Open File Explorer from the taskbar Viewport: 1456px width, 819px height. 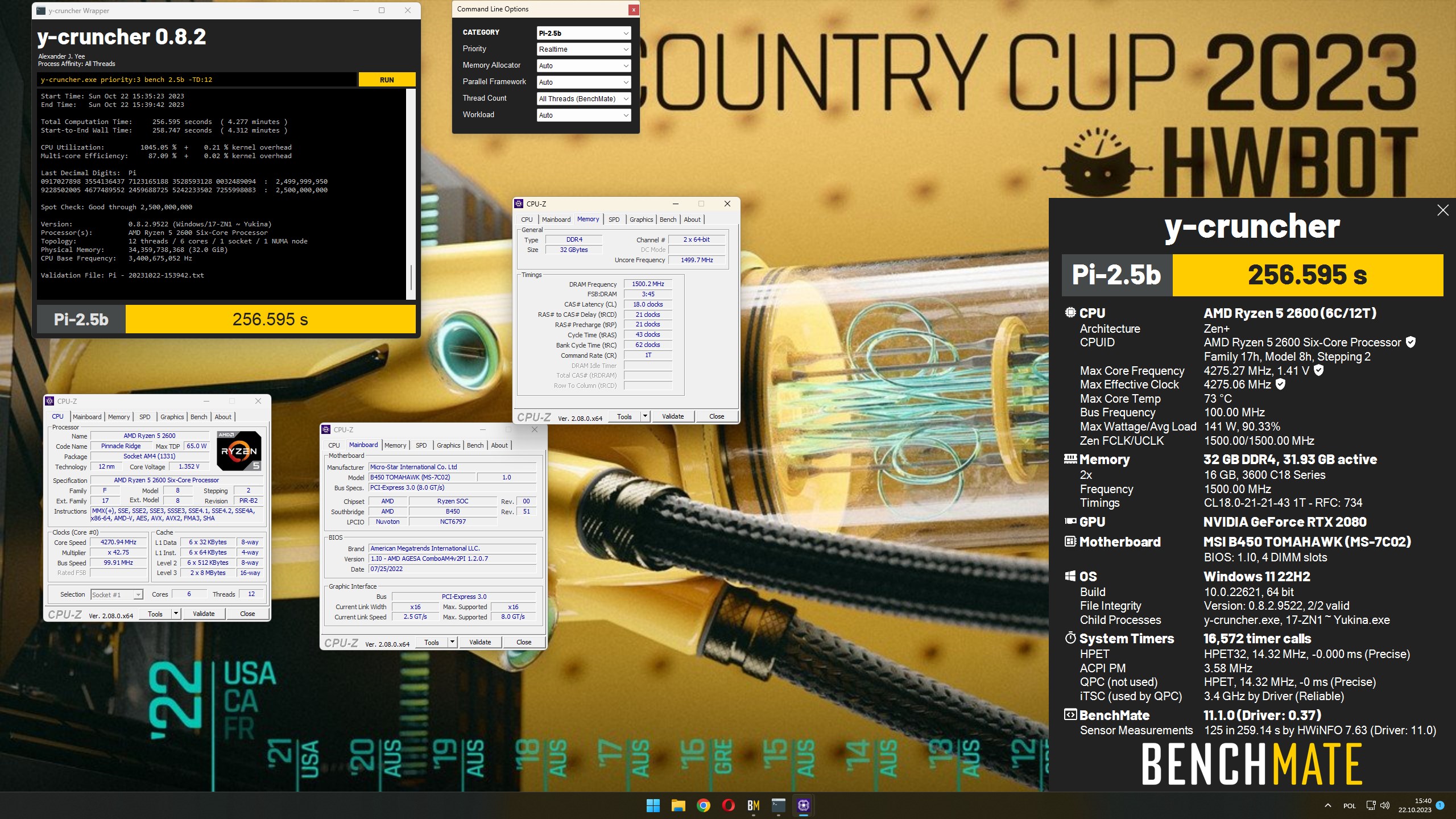click(678, 805)
